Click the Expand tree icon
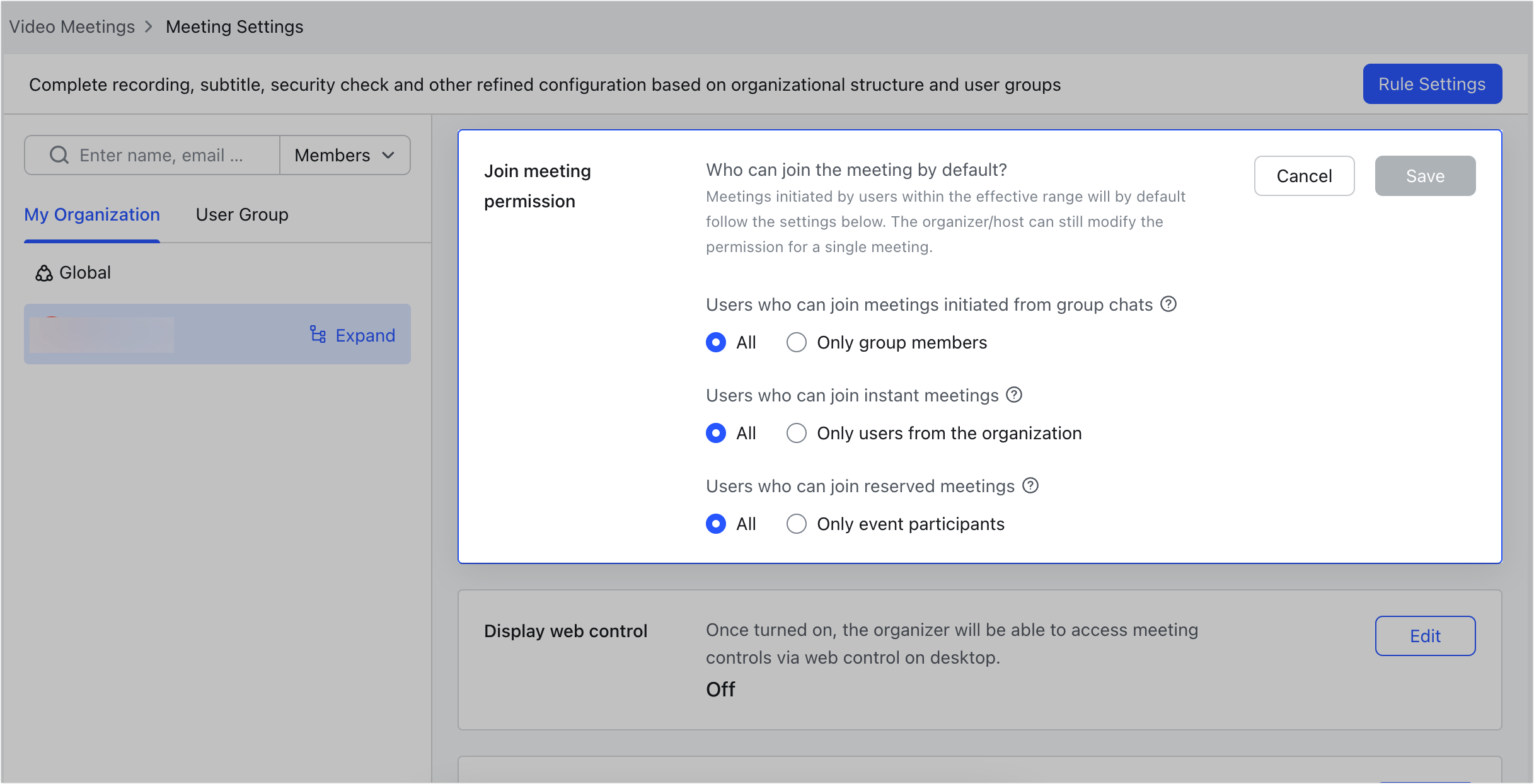 point(318,335)
